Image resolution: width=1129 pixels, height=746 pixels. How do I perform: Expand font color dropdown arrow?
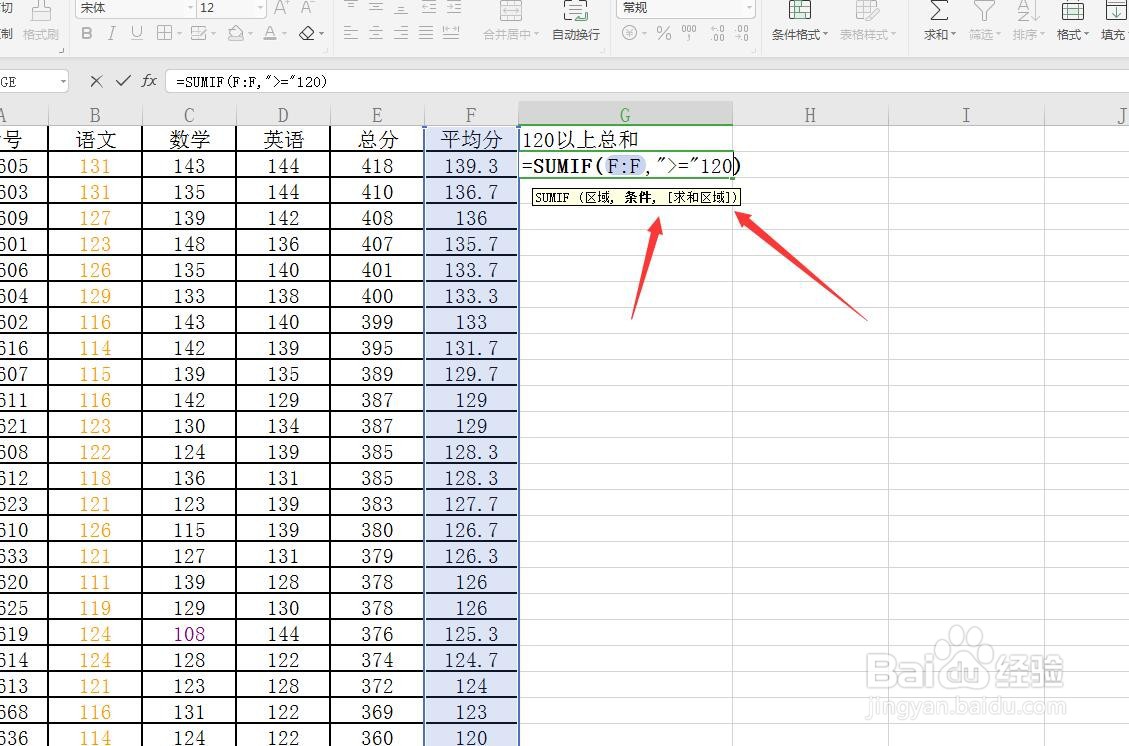tap(284, 34)
